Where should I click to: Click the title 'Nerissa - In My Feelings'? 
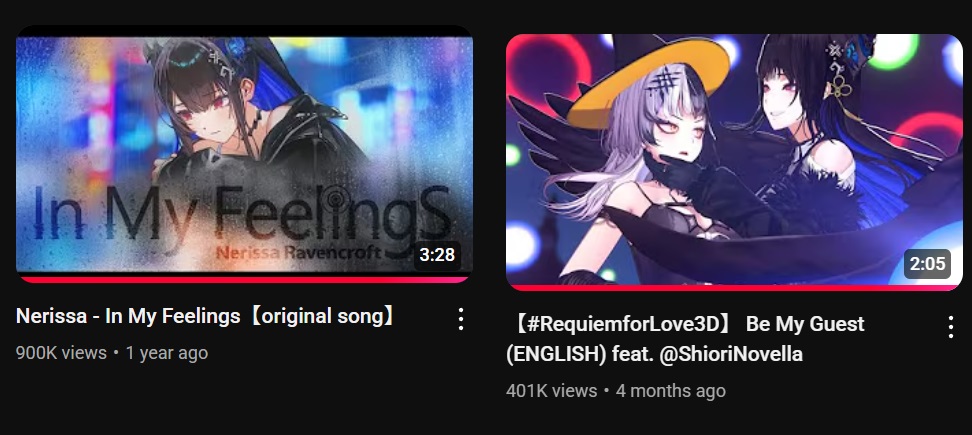[x=128, y=317]
